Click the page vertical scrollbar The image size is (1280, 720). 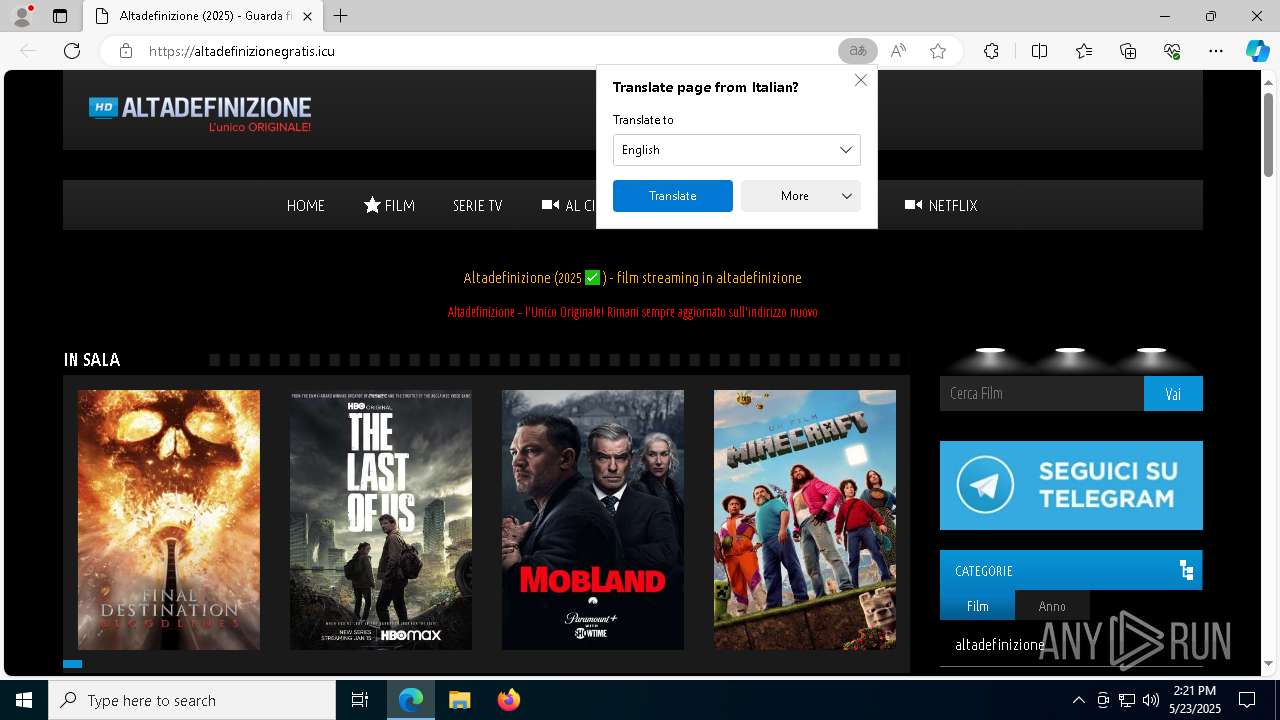(x=1268, y=134)
